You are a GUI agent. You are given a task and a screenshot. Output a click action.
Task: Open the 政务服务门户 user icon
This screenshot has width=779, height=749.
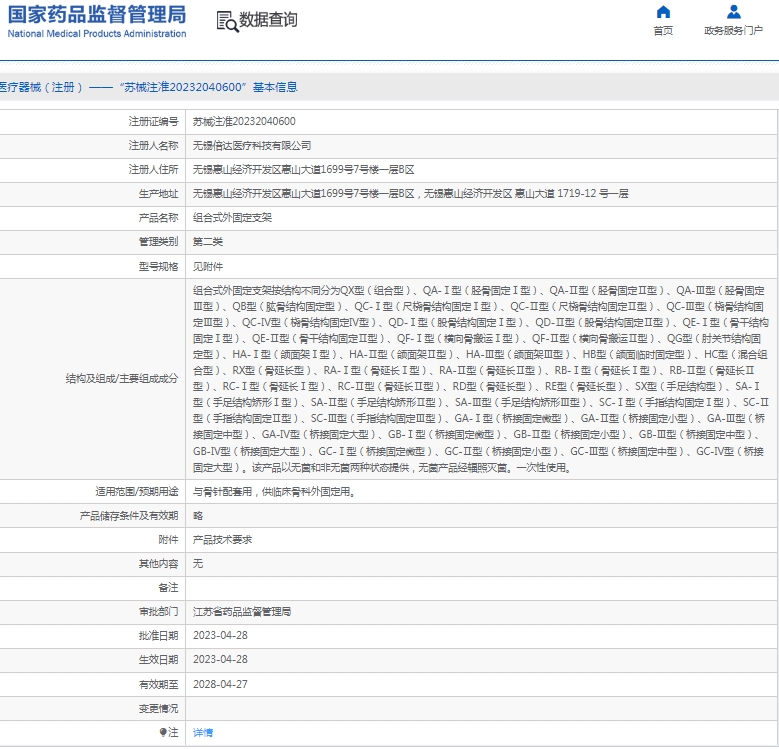tap(733, 12)
